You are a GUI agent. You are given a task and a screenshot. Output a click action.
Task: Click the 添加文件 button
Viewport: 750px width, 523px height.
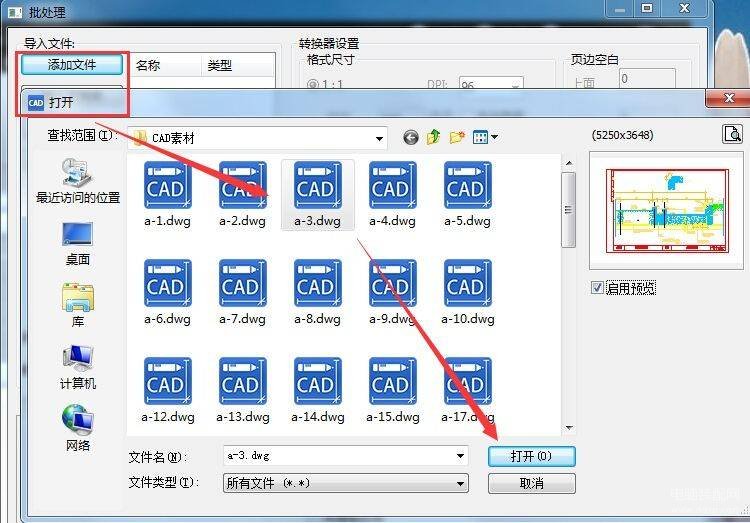72,65
